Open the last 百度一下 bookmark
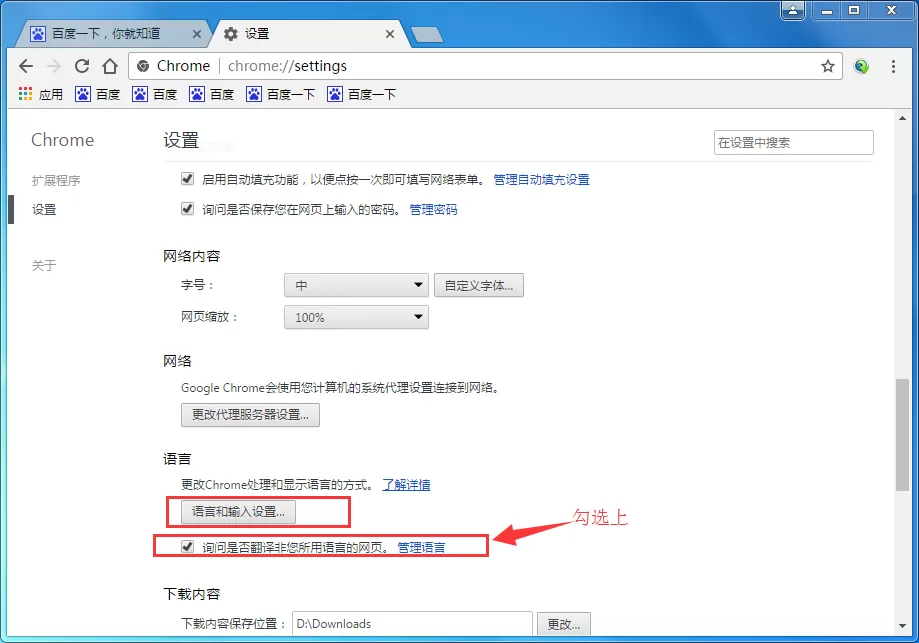The image size is (919, 643). [362, 94]
